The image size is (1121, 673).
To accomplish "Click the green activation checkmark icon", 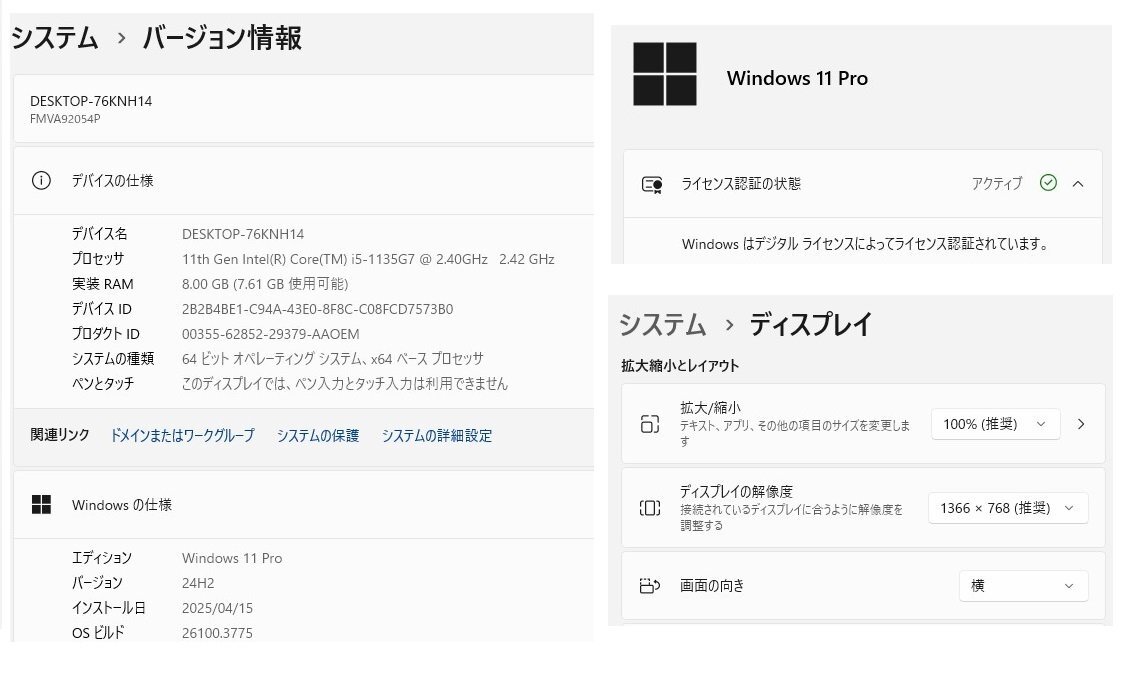I will (x=1048, y=183).
